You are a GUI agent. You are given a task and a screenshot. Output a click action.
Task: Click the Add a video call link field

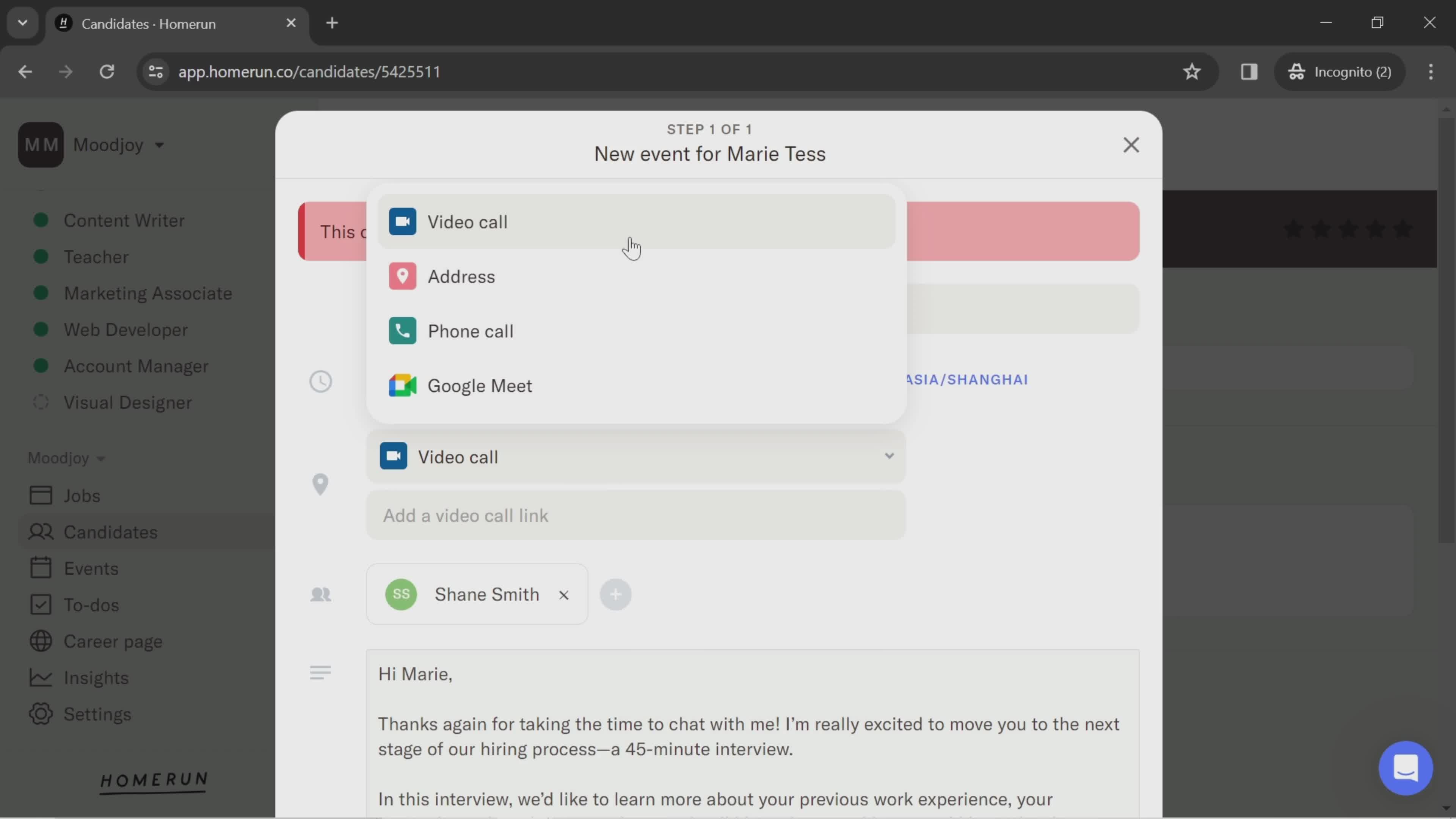pos(636,515)
